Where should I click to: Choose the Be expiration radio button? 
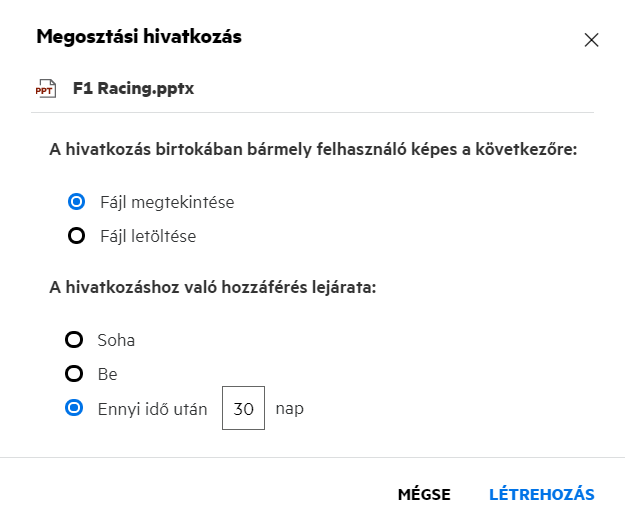74,374
